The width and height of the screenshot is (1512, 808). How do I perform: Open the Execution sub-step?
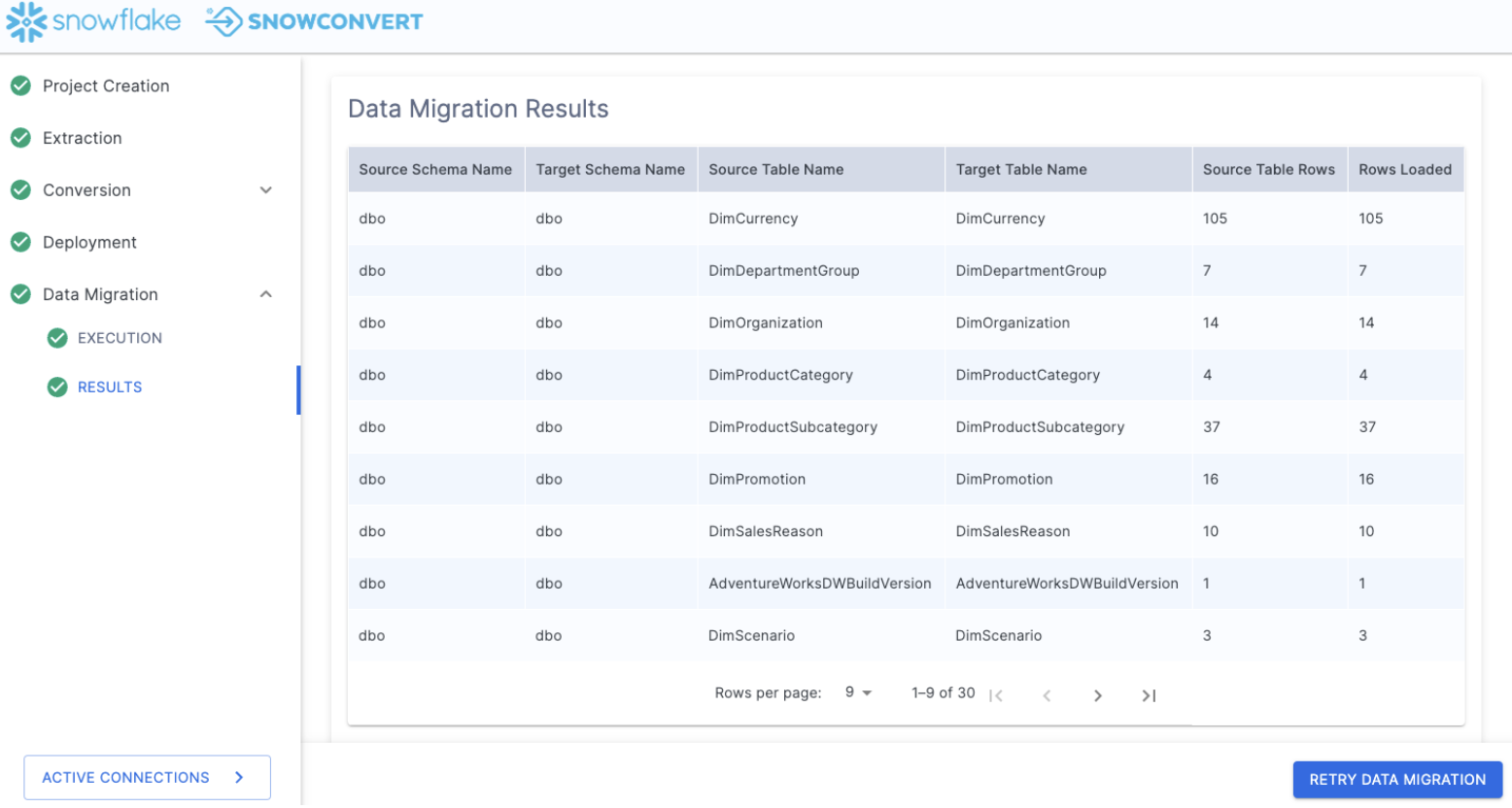(x=120, y=338)
